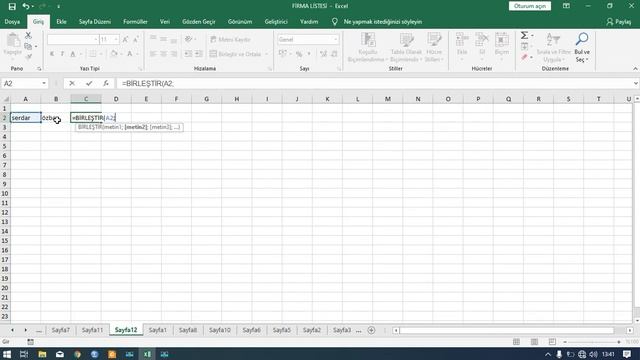Click the lightbulb Tell Me icon

click(x=335, y=22)
